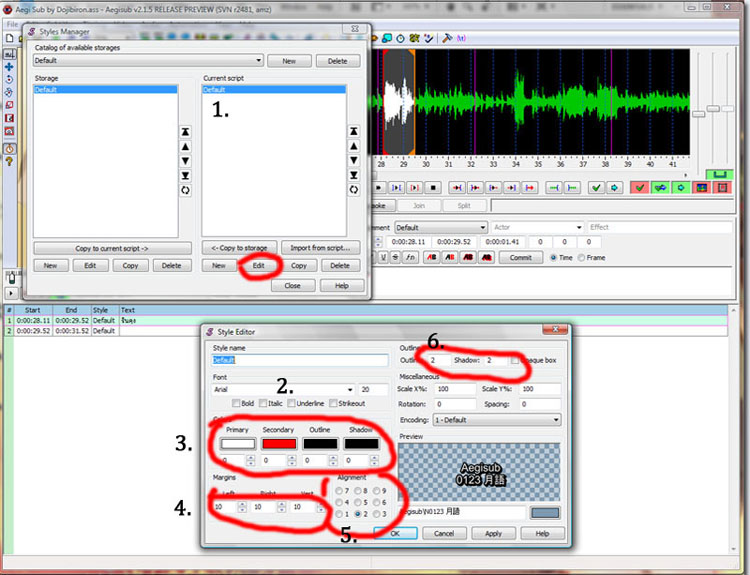Click Import from script button
Screen dimensions: 750x575
point(320,248)
